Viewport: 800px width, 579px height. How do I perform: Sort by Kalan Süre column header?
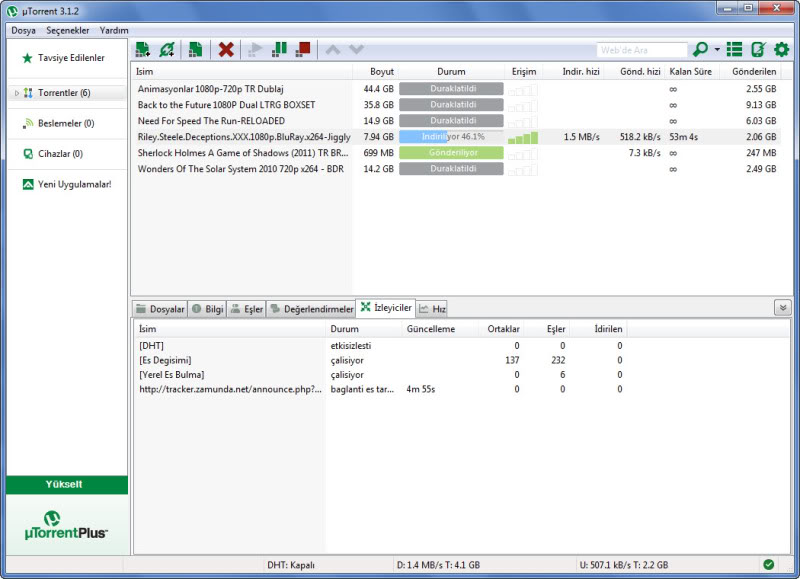pyautogui.click(x=691, y=72)
